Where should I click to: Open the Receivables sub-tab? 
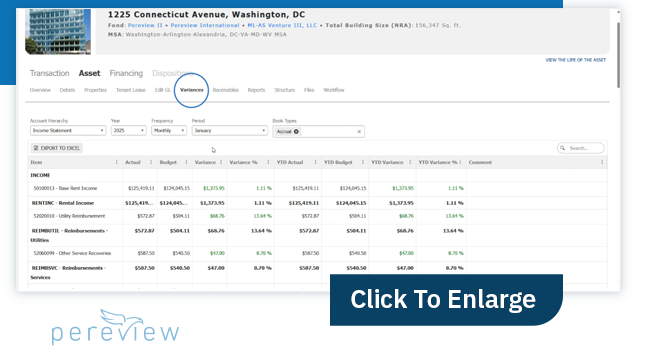(226, 90)
